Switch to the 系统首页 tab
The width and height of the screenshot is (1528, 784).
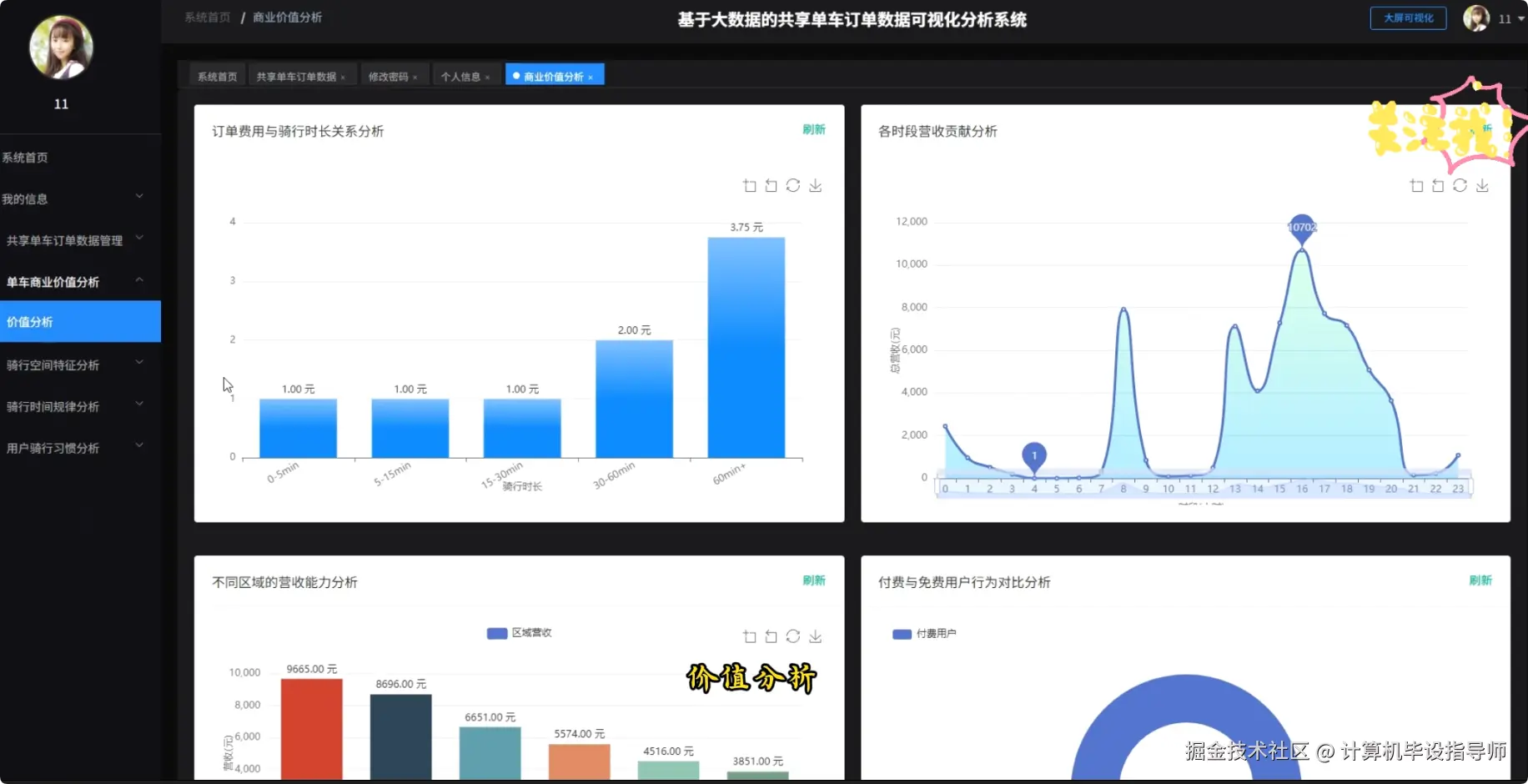click(x=217, y=77)
